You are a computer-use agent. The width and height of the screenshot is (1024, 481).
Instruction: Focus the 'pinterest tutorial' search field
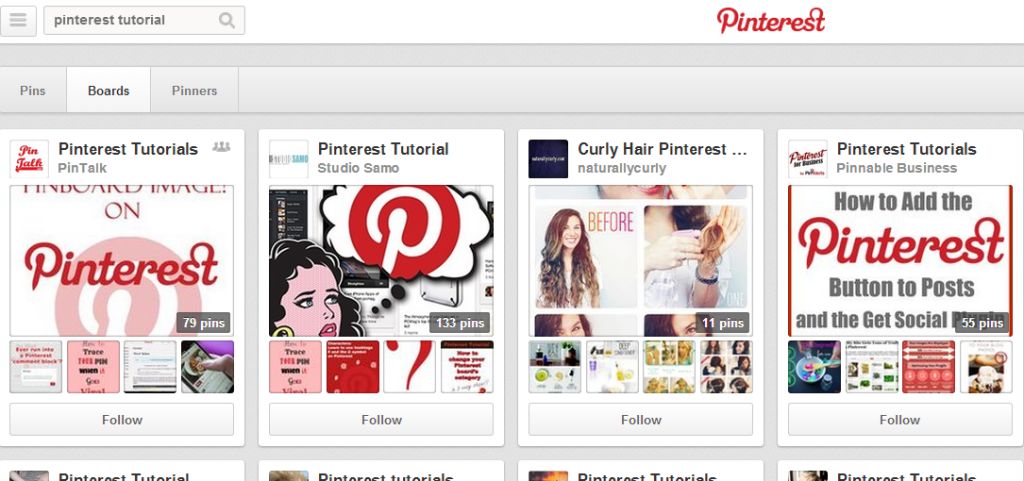(144, 20)
